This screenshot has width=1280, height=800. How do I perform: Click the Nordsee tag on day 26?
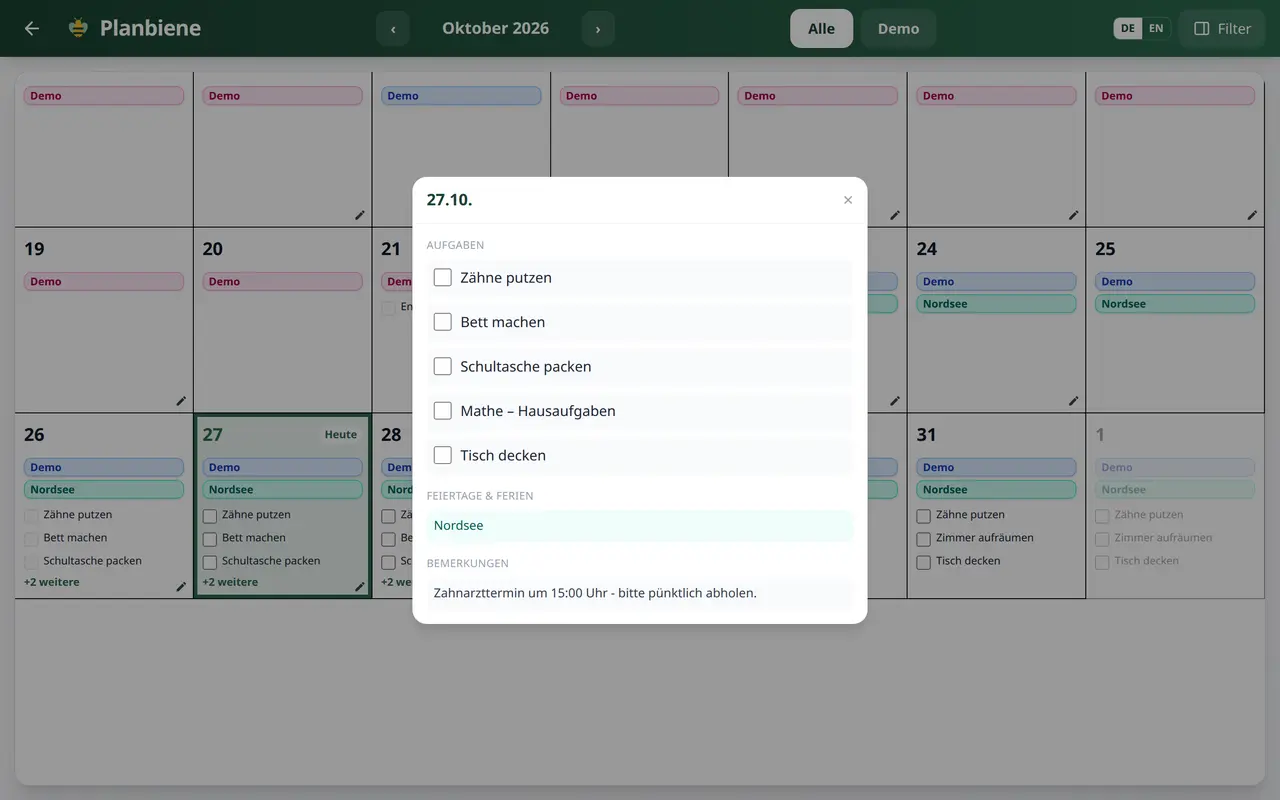[104, 490]
